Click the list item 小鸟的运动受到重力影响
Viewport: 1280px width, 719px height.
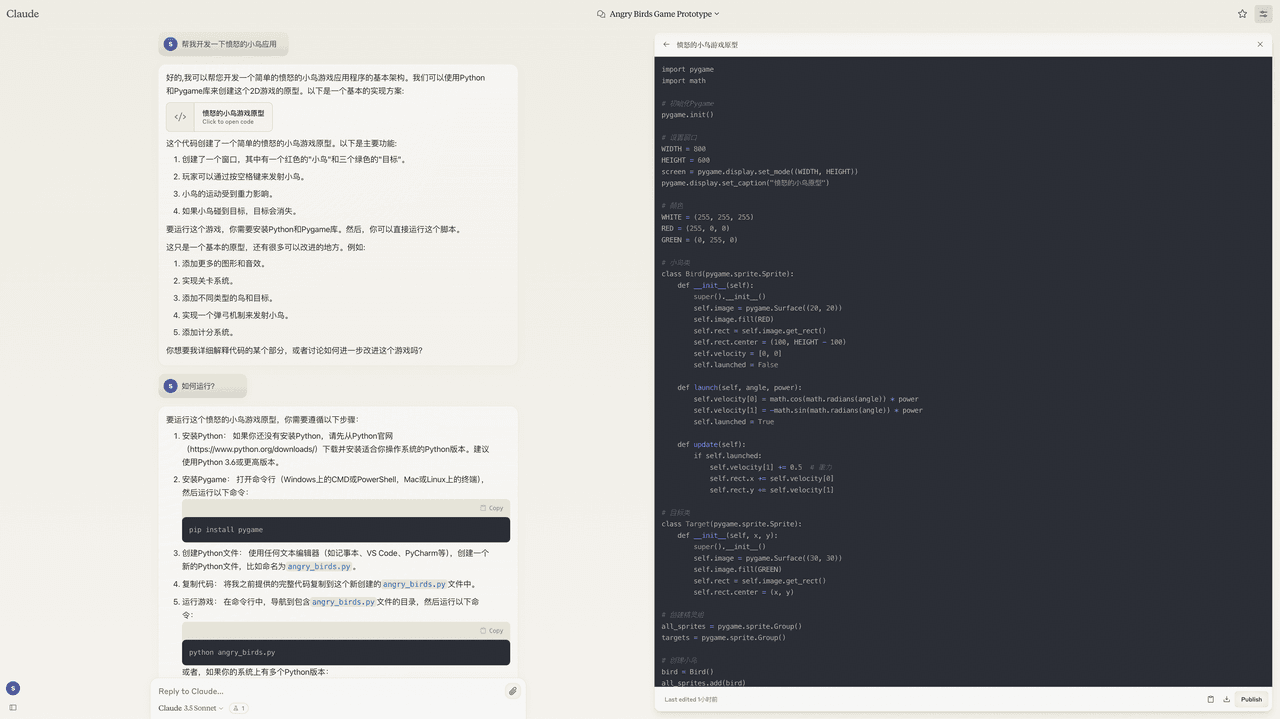point(227,194)
